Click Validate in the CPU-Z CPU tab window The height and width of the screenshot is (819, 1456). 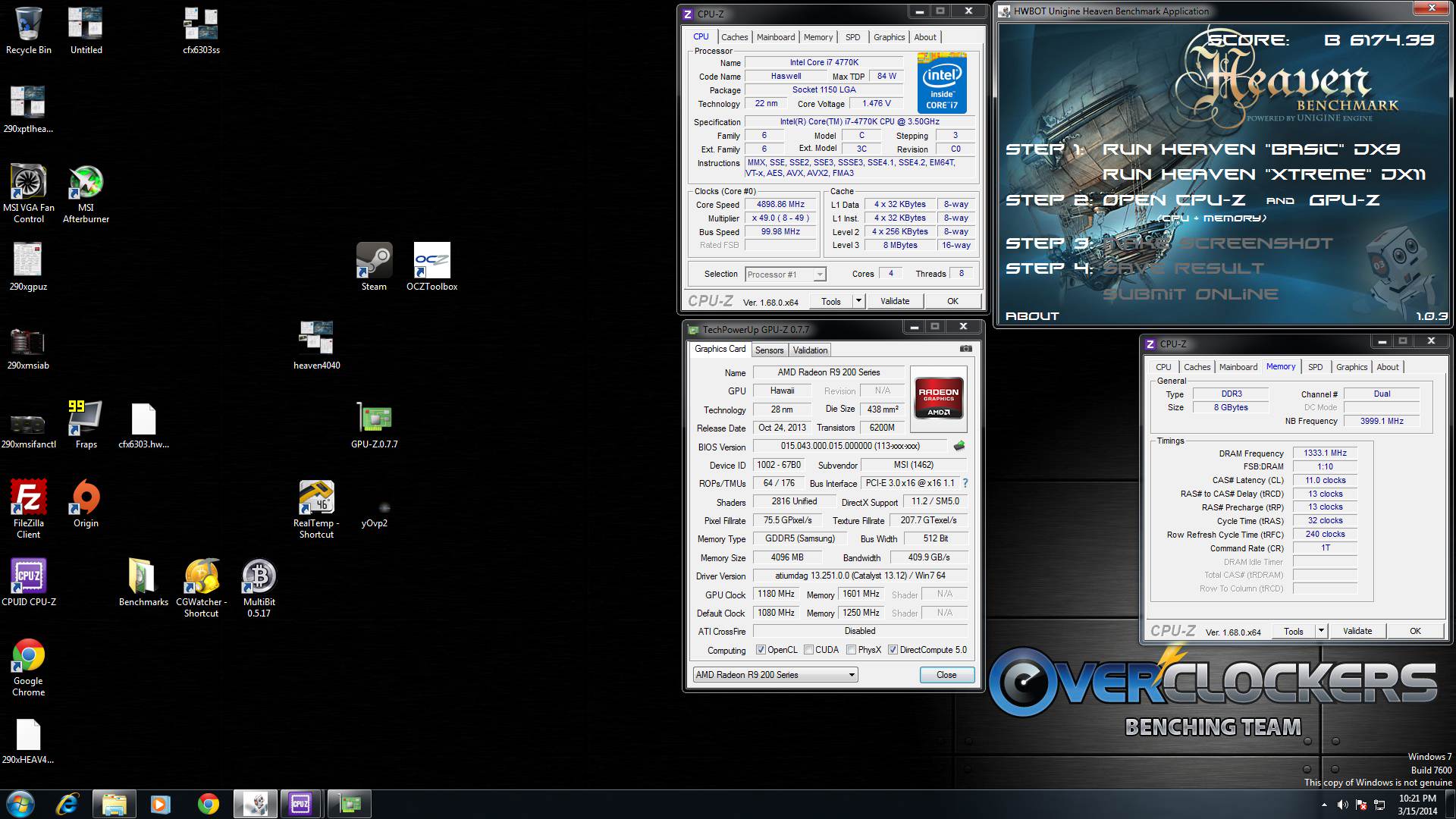(895, 301)
